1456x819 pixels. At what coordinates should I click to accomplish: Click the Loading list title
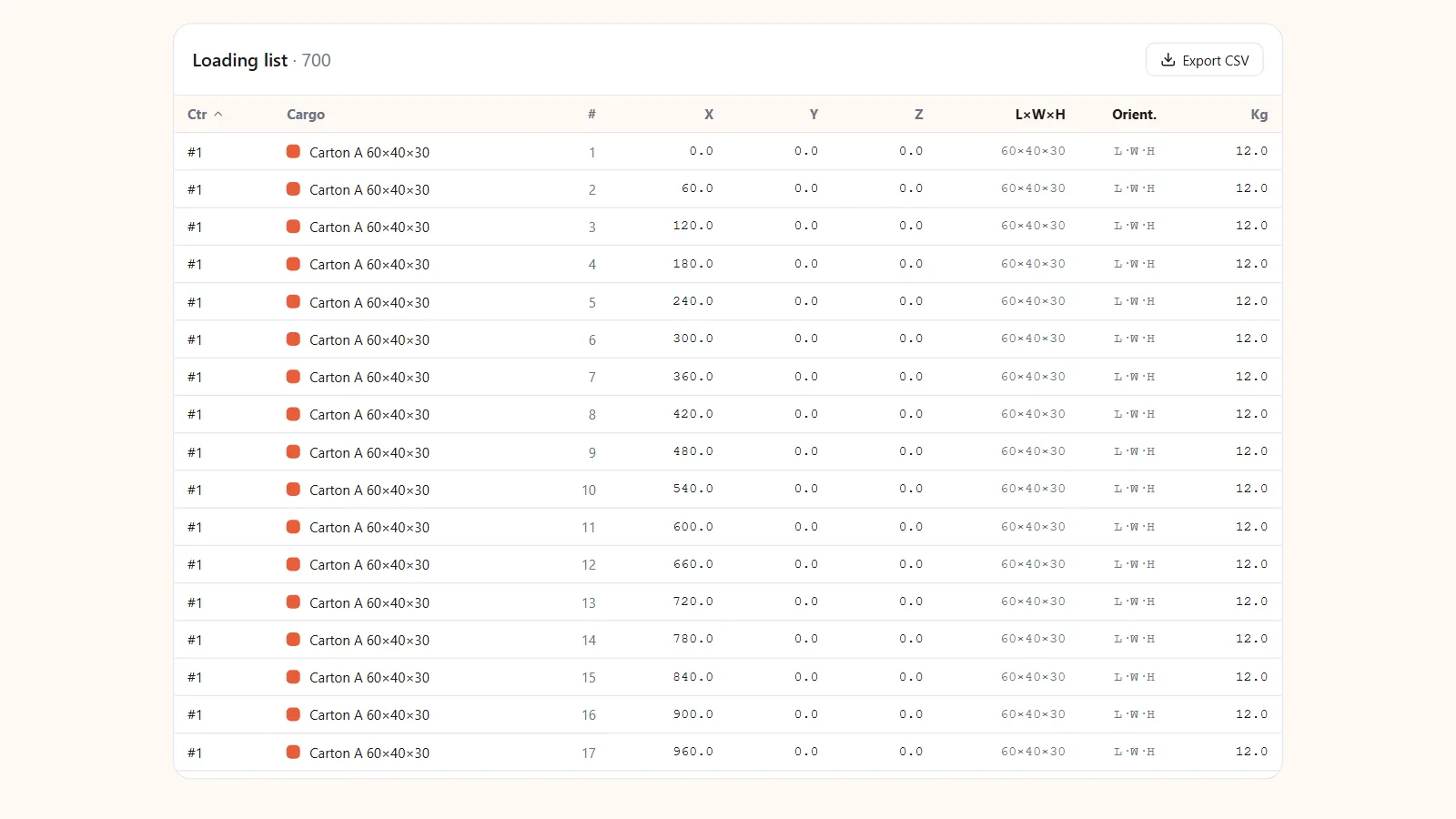click(239, 60)
